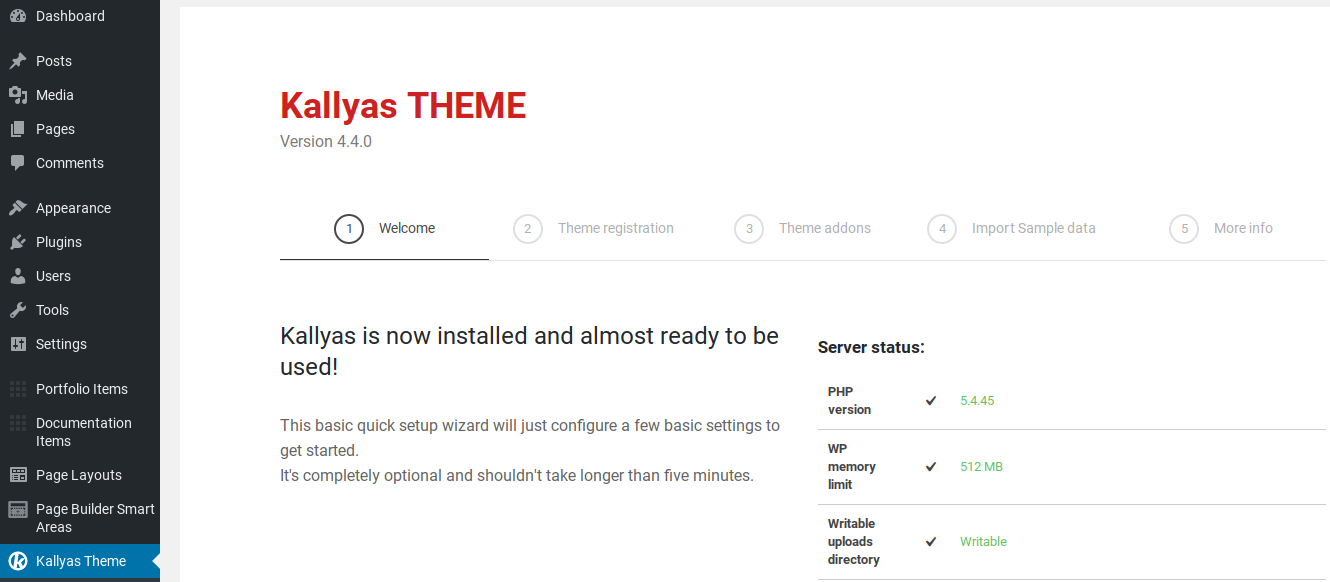Click step 1 circle in wizard
1330x582 pixels.
[x=349, y=229]
